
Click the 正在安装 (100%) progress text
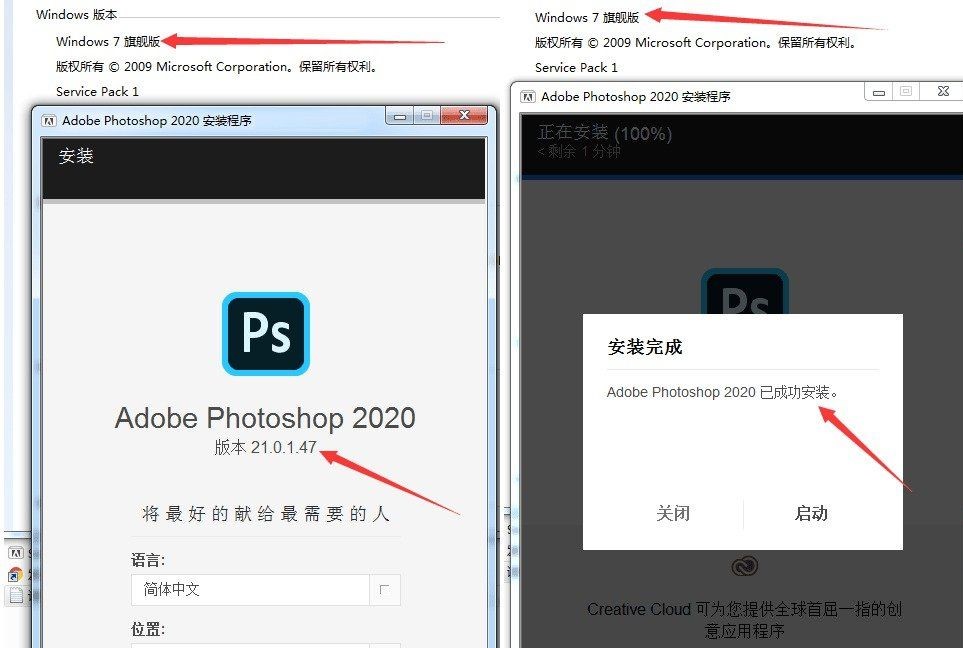(x=604, y=133)
